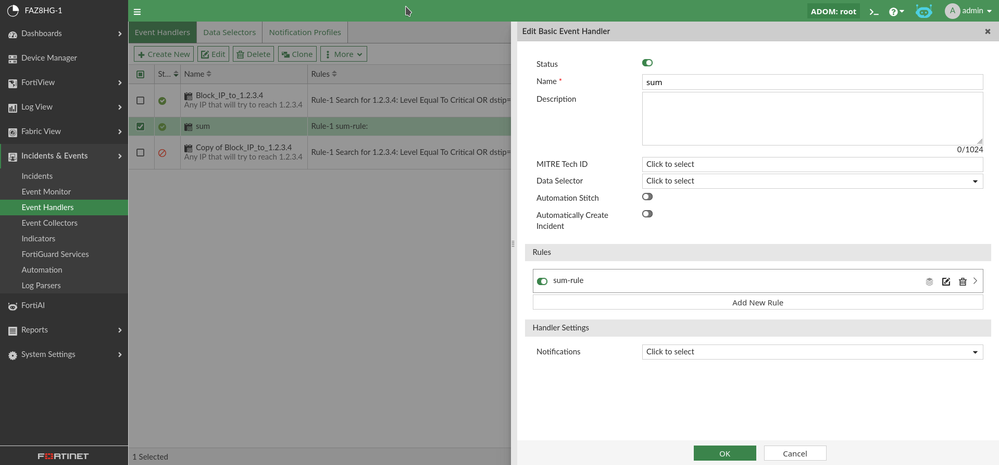Open Event Monitor in sidebar
Viewport: 999px width, 465px height.
[46, 191]
